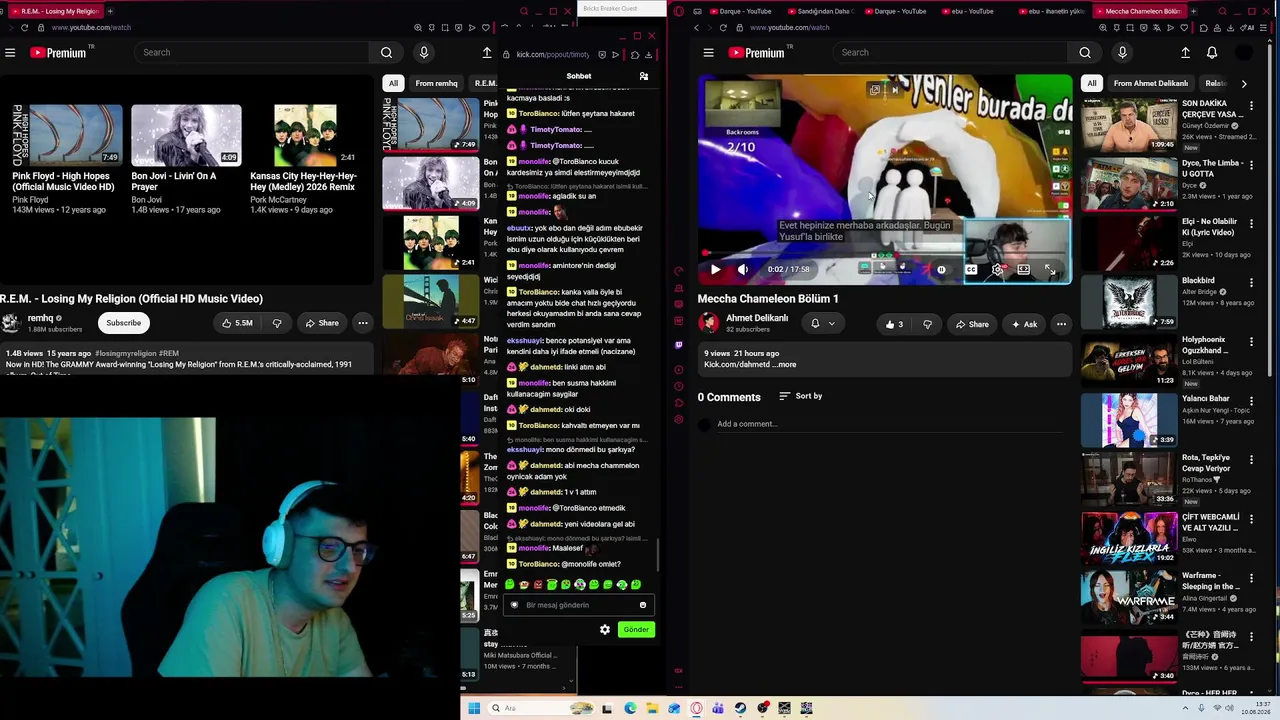Seek on the Meccha Chameleon progress bar
Viewport: 1280px width, 720px height.
pyautogui.click(x=885, y=254)
